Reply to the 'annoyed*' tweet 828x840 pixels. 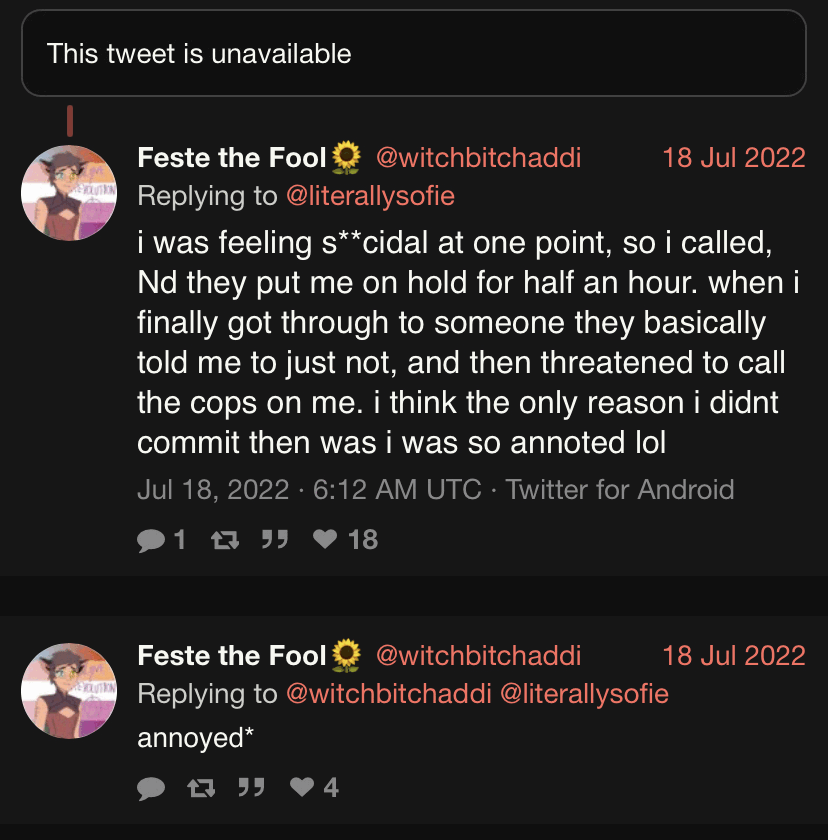click(x=151, y=789)
